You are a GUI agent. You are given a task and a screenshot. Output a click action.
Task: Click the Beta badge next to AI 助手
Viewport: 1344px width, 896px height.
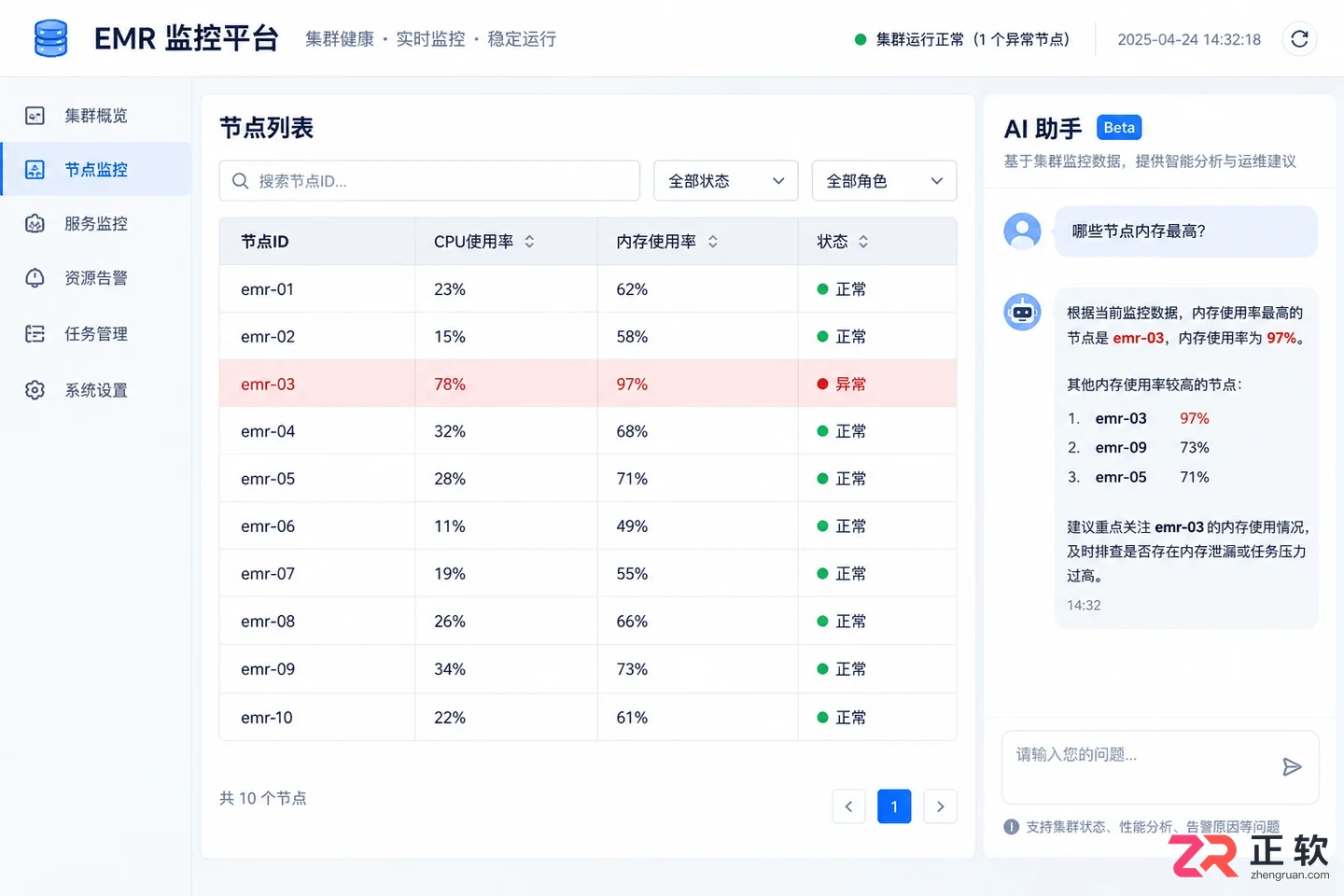pos(1119,128)
